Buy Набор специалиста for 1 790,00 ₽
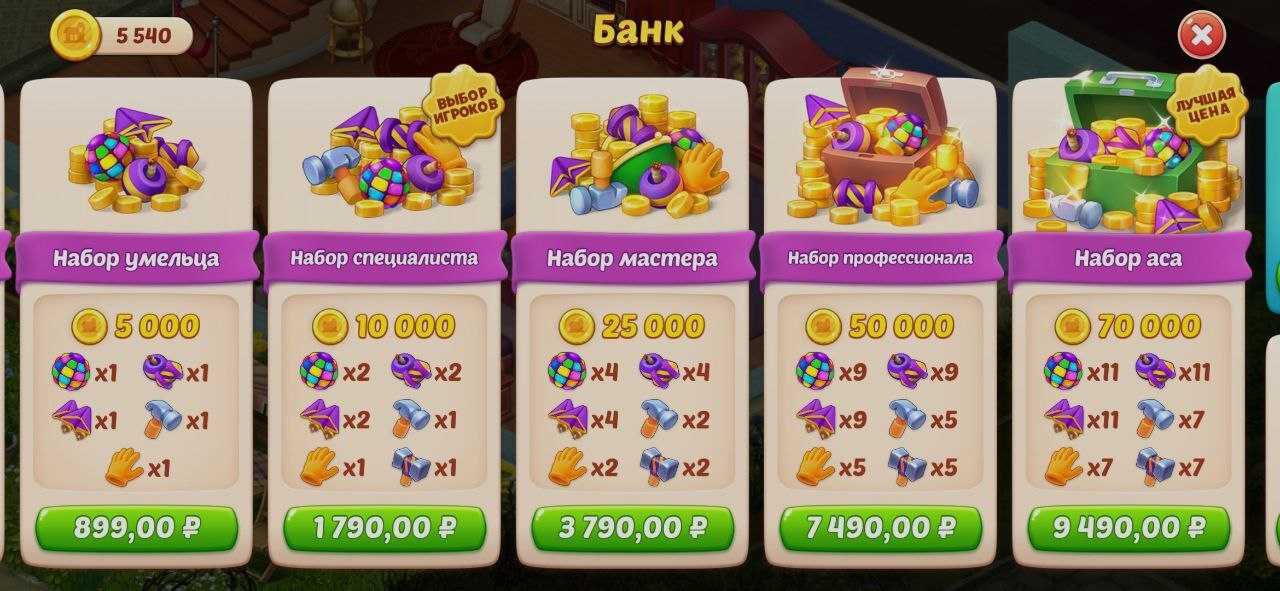This screenshot has width=1280, height=591. point(384,528)
